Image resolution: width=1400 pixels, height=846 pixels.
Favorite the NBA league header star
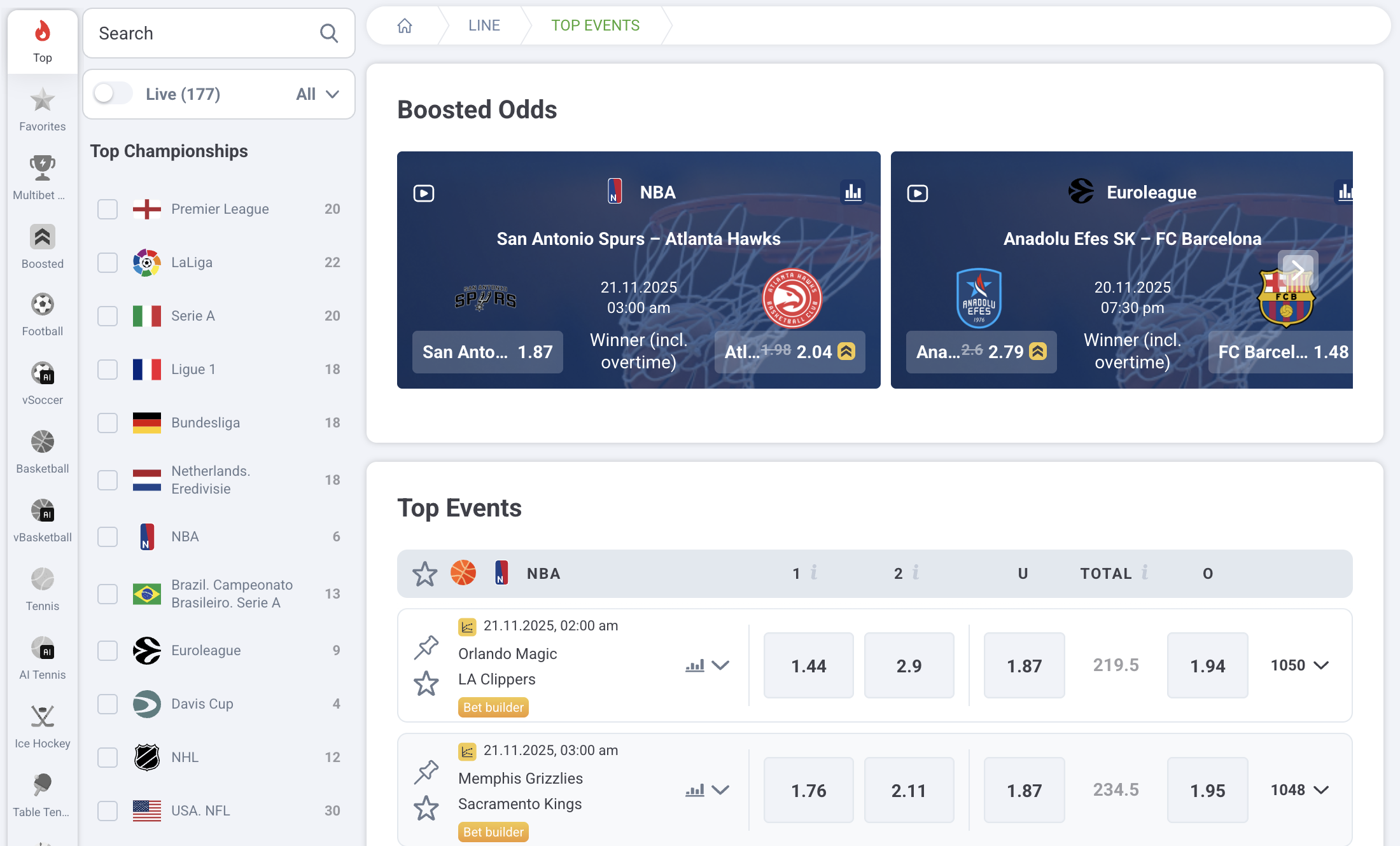[424, 574]
